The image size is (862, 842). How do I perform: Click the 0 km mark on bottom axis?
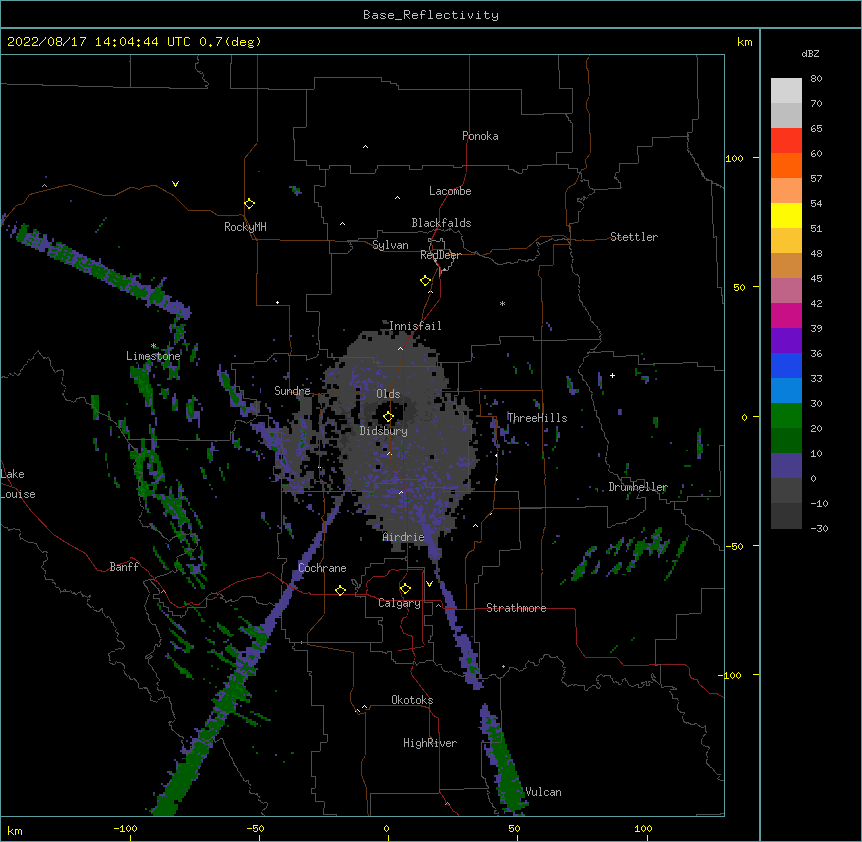(386, 828)
